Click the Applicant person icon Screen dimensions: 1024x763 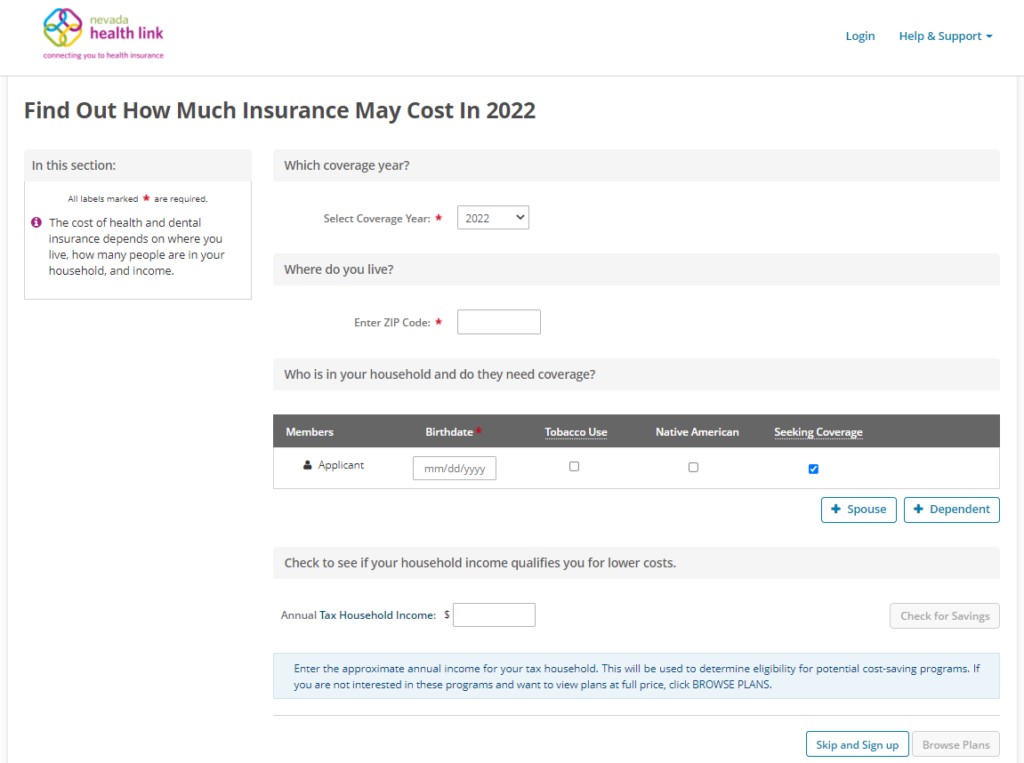(307, 465)
